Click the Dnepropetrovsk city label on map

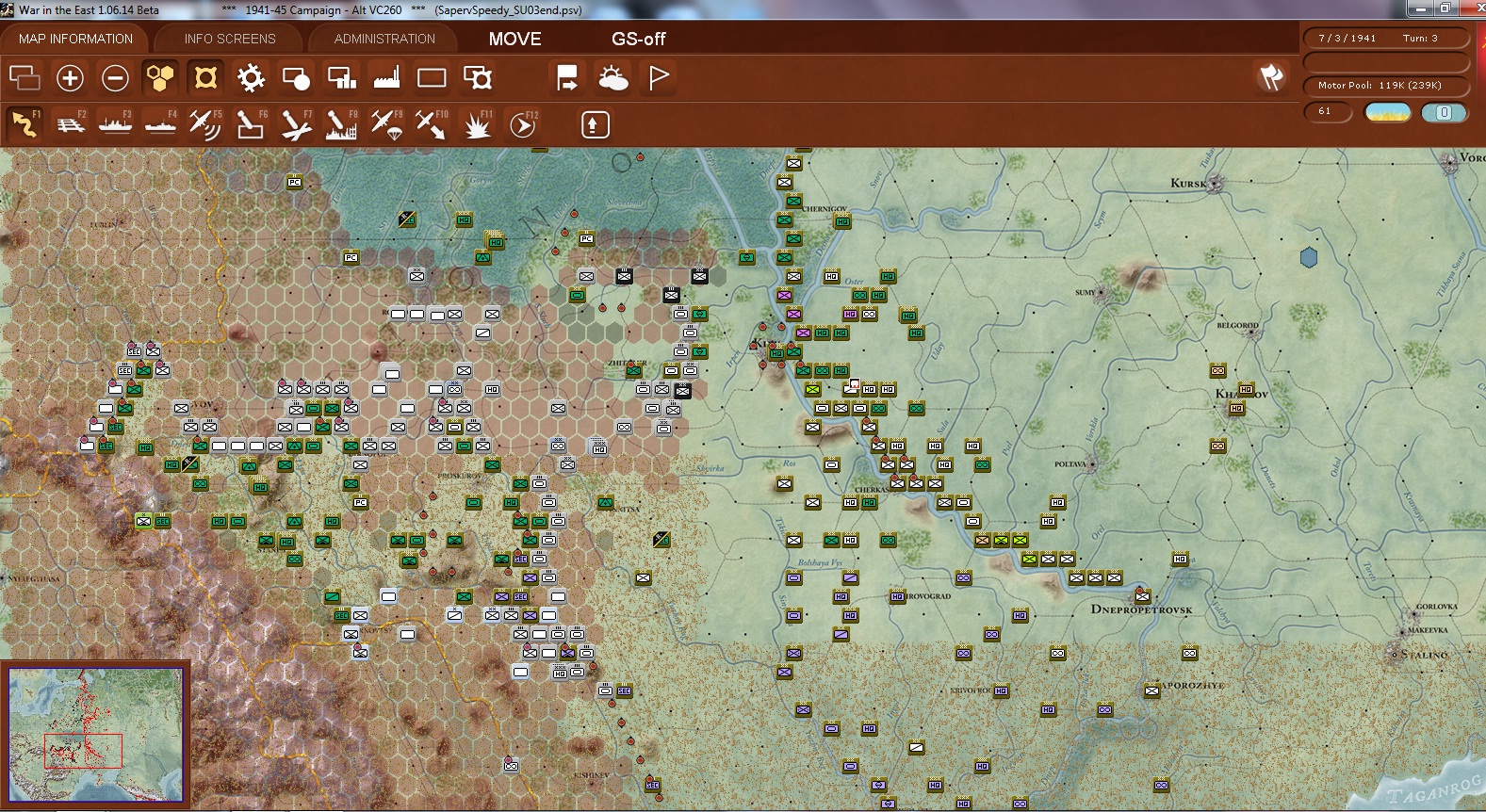(x=1141, y=609)
